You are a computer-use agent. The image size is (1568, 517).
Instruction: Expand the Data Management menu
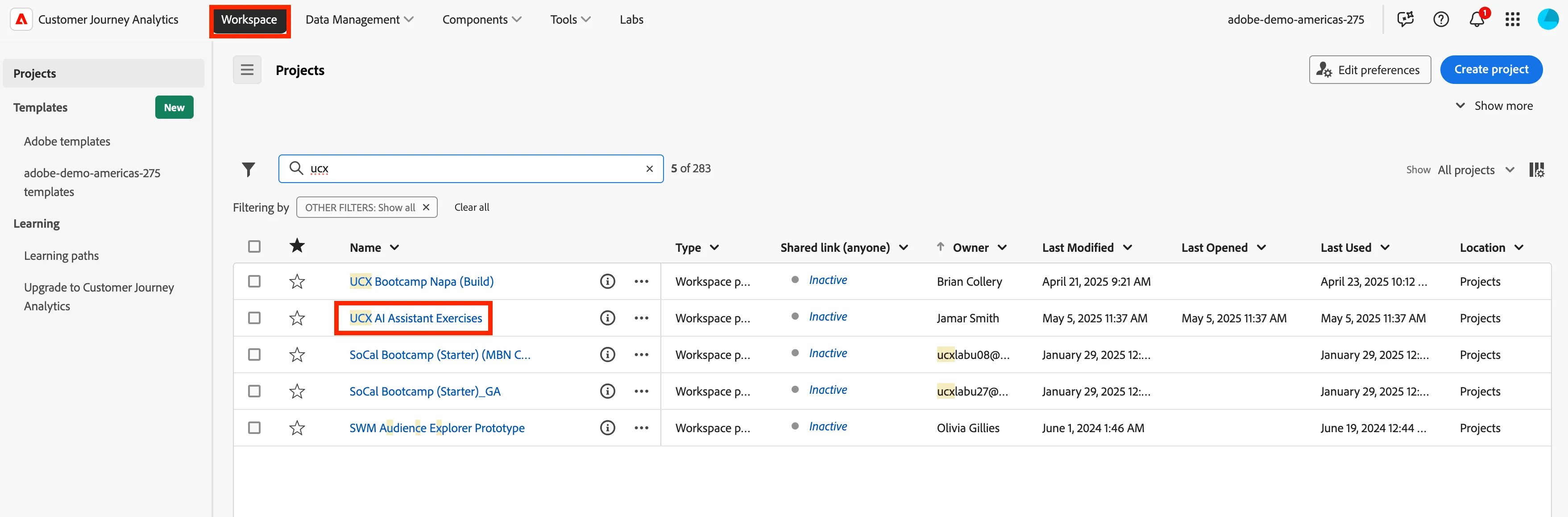pos(359,20)
